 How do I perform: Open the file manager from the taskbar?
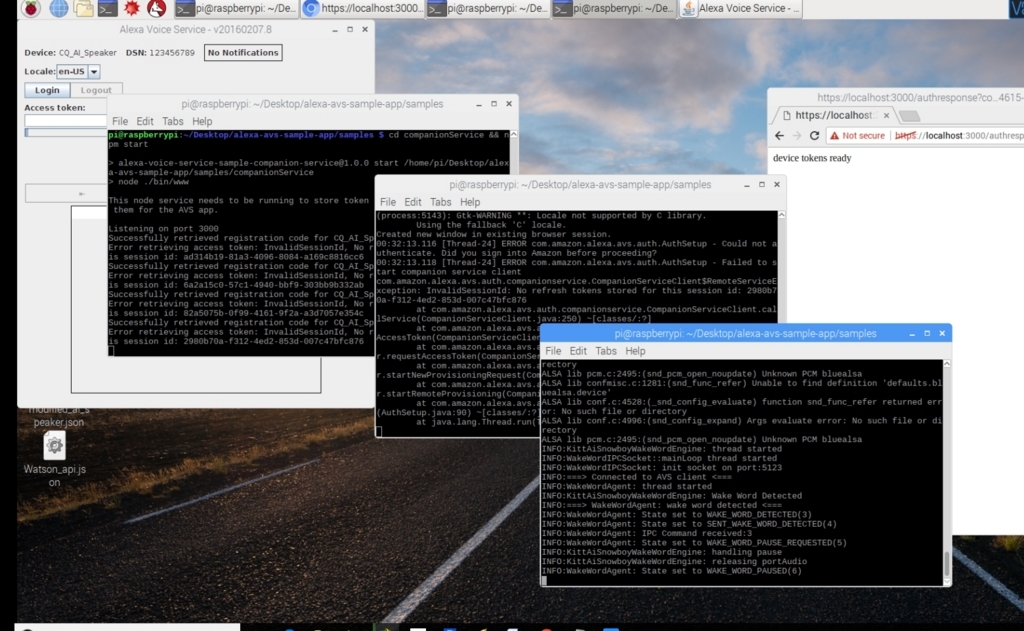click(x=84, y=8)
